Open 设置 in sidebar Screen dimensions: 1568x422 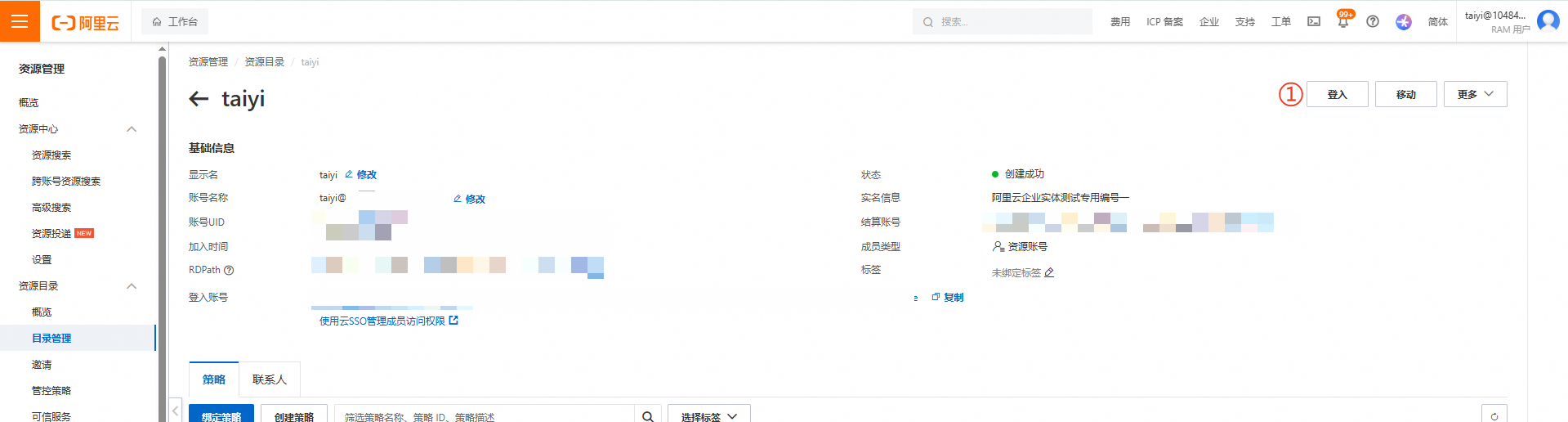(x=42, y=259)
